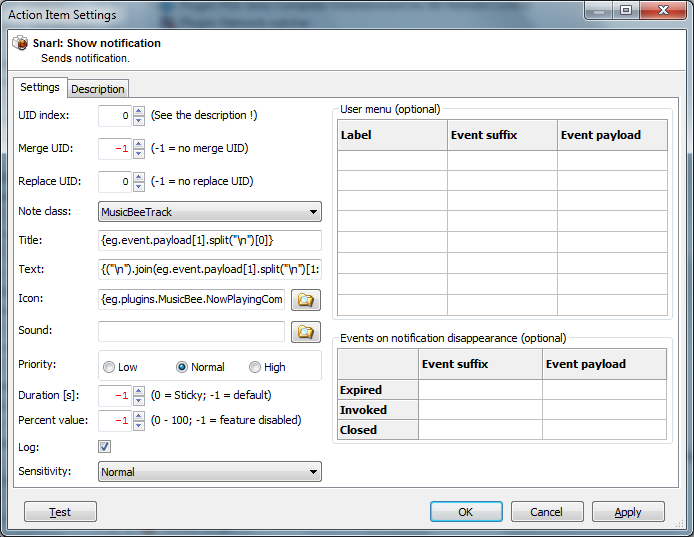Decrease the Merge UID spinner

(139, 153)
